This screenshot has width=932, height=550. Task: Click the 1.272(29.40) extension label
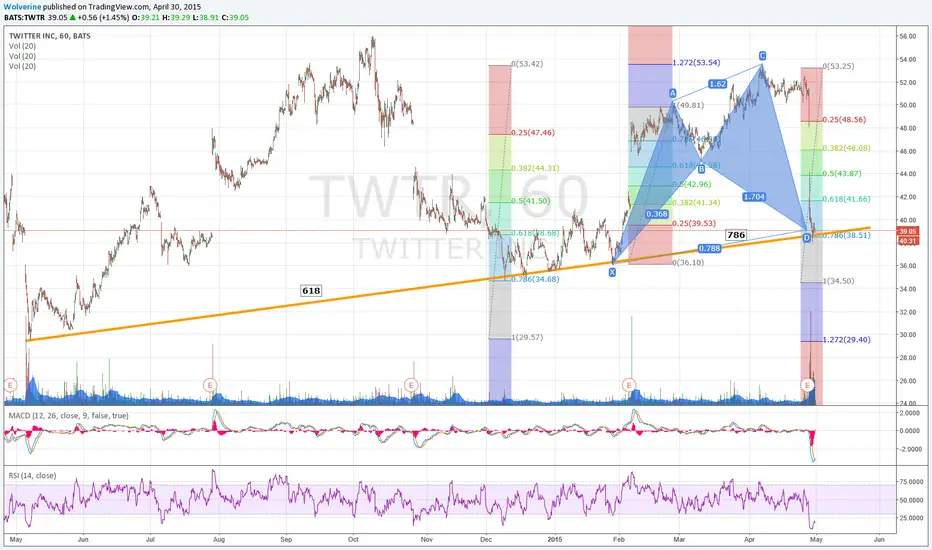tap(847, 340)
